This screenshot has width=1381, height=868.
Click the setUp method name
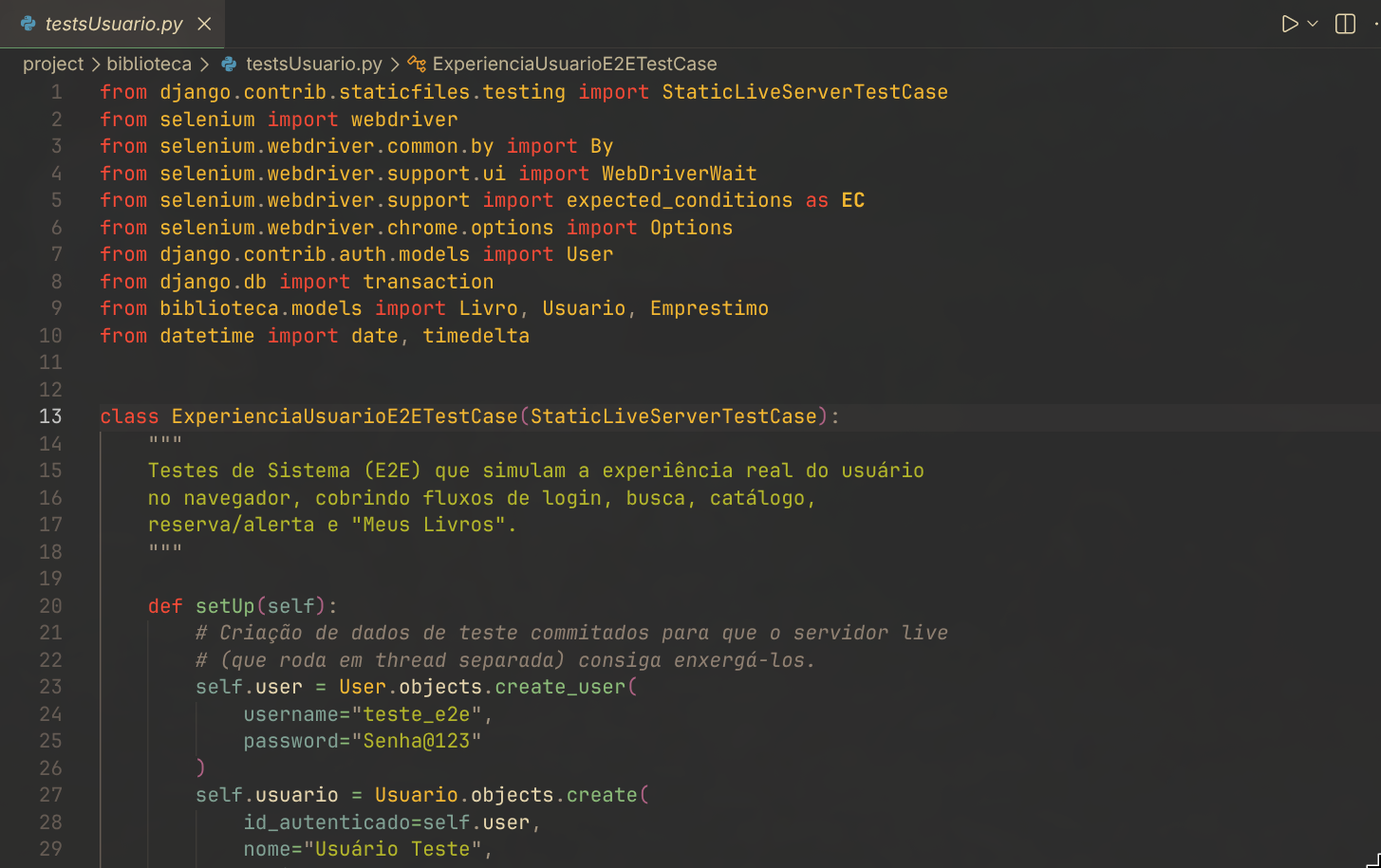[x=225, y=605]
